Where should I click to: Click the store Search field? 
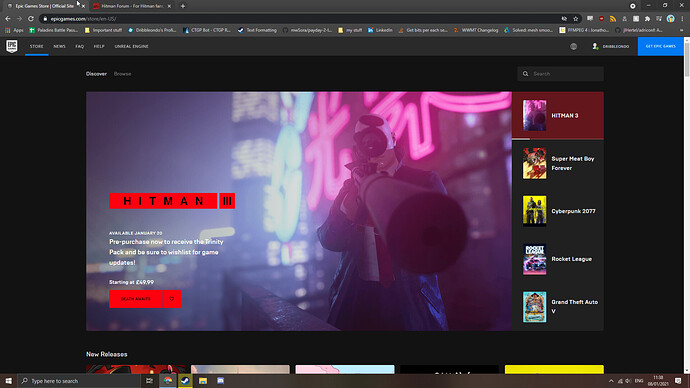tap(561, 74)
